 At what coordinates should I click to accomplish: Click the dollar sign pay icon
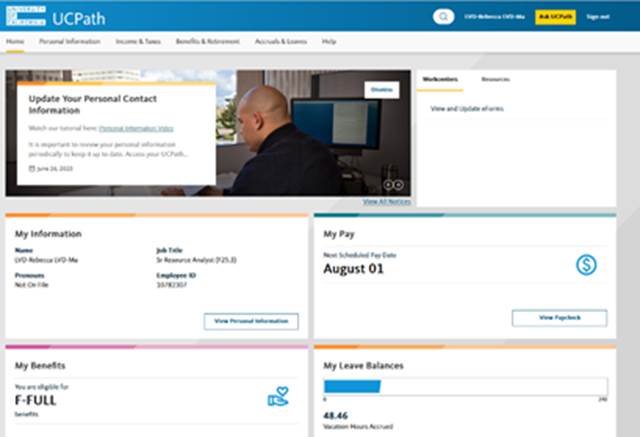[x=586, y=265]
